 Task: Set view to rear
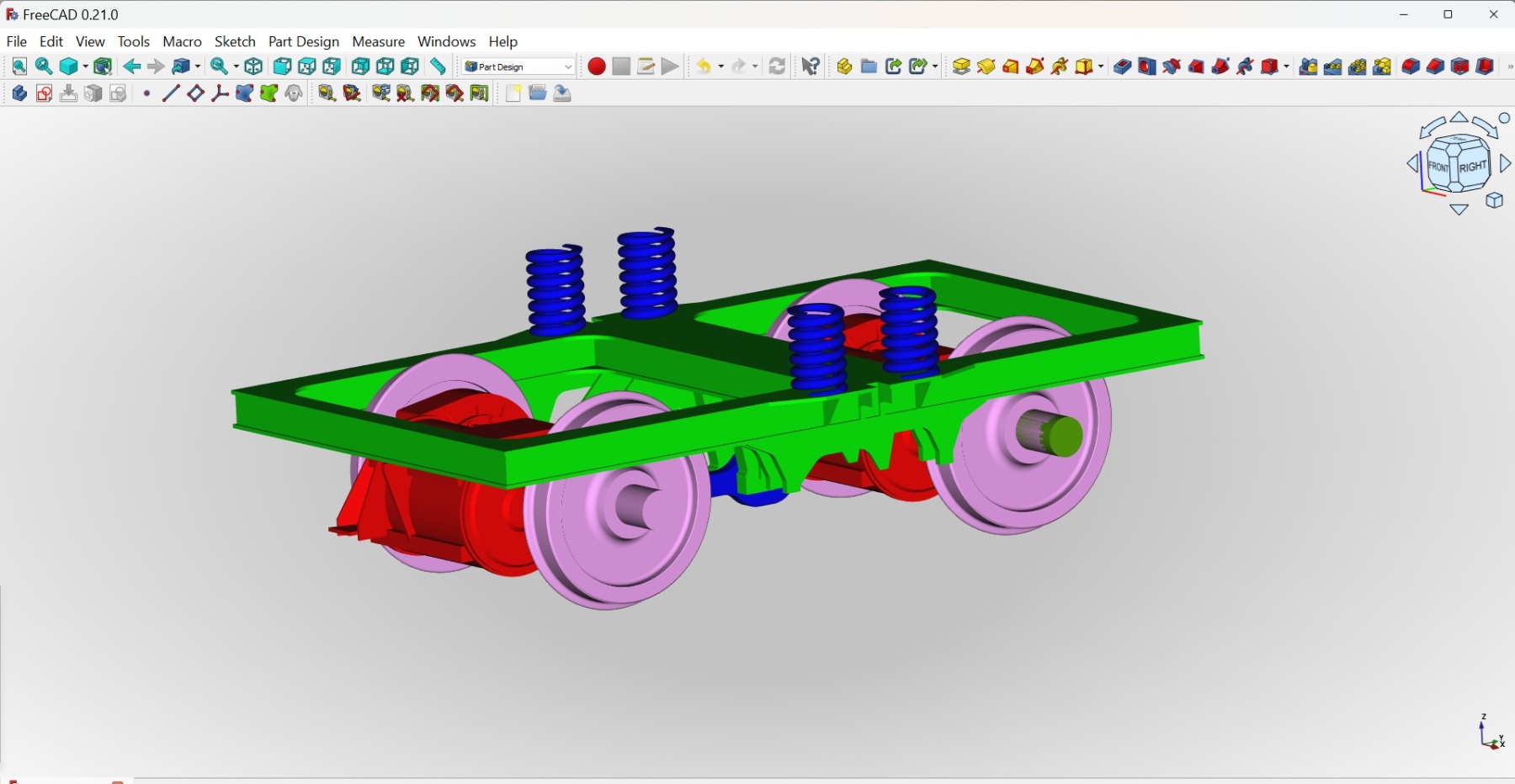[x=361, y=66]
